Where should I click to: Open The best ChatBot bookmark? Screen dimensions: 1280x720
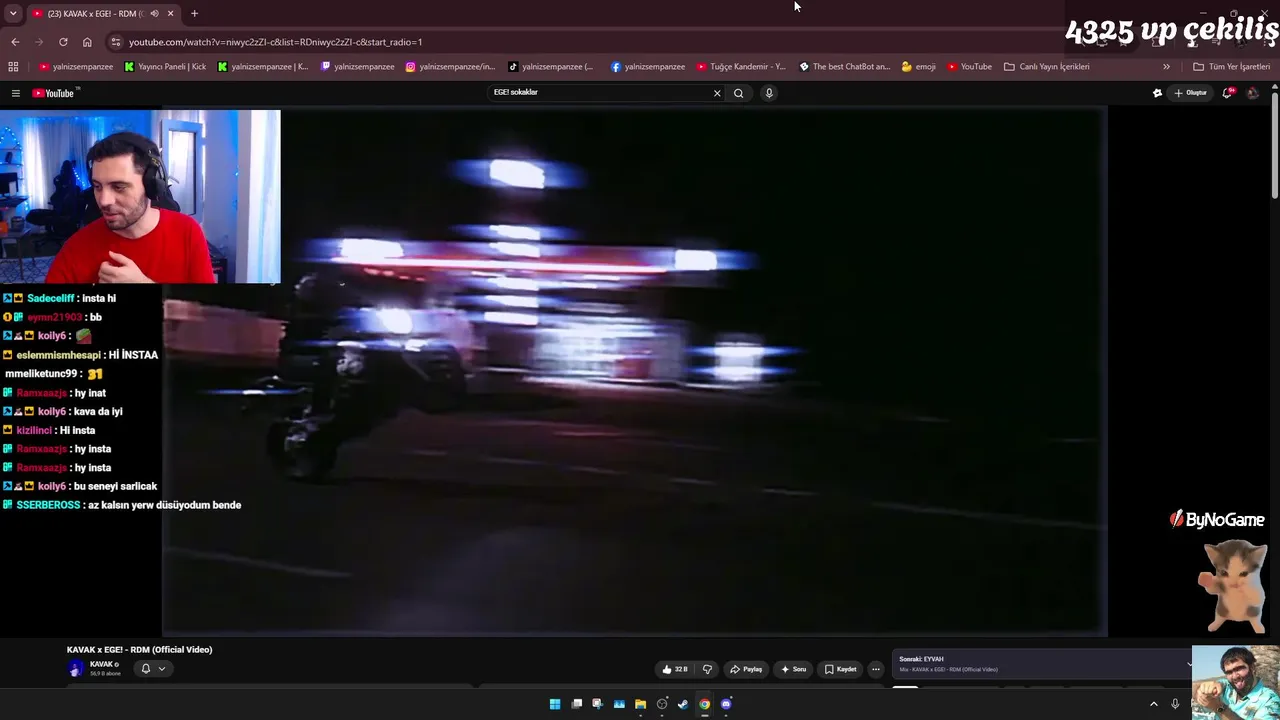tap(845, 67)
